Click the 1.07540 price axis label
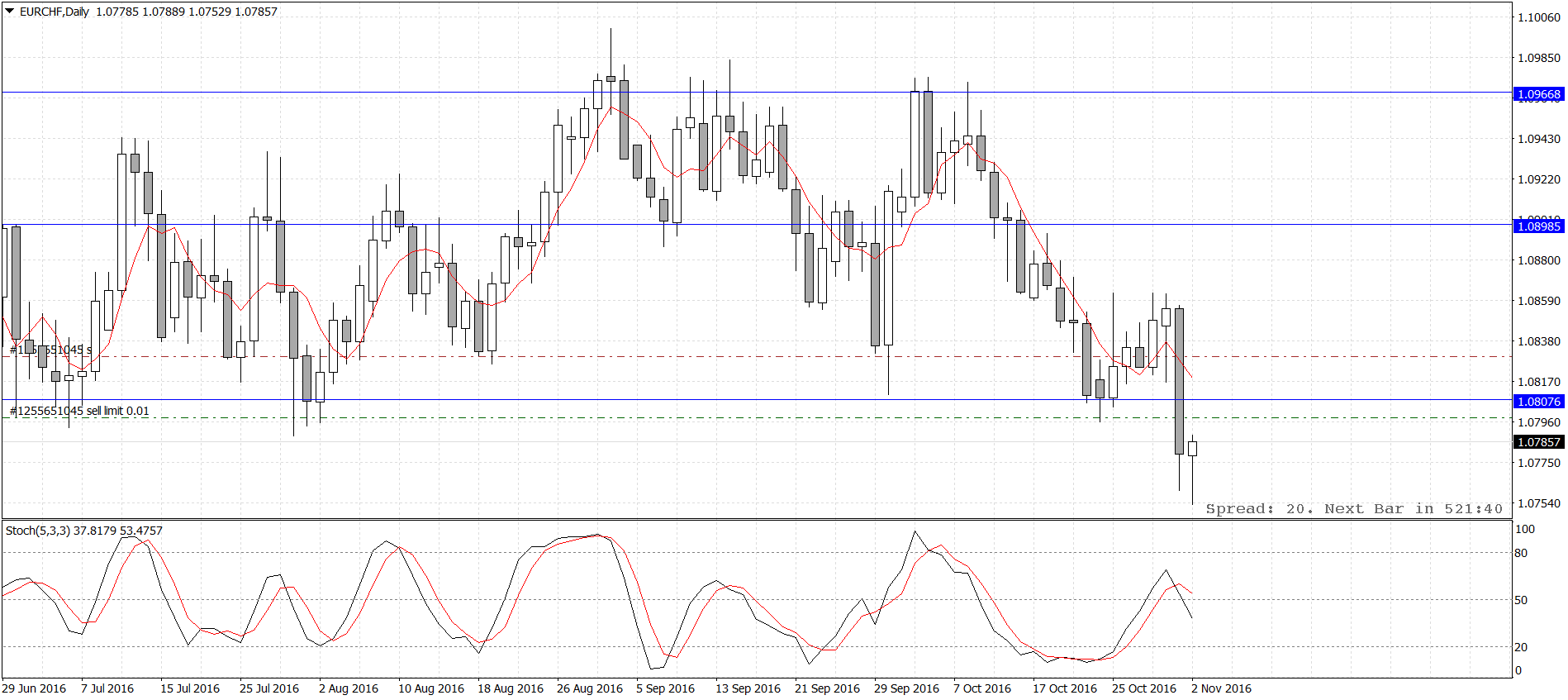 tap(1539, 503)
